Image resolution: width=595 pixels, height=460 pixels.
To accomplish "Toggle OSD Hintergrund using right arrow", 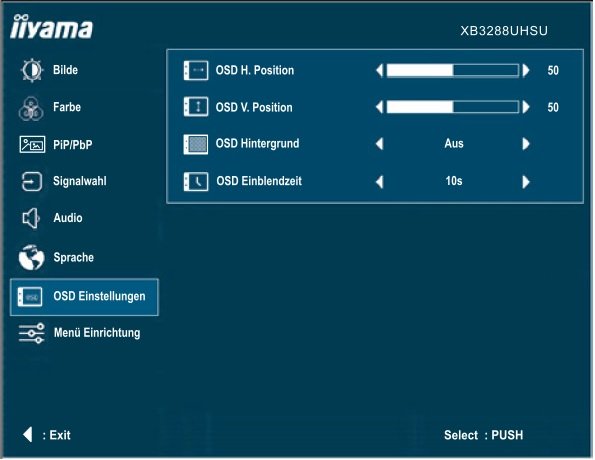I will click(526, 144).
